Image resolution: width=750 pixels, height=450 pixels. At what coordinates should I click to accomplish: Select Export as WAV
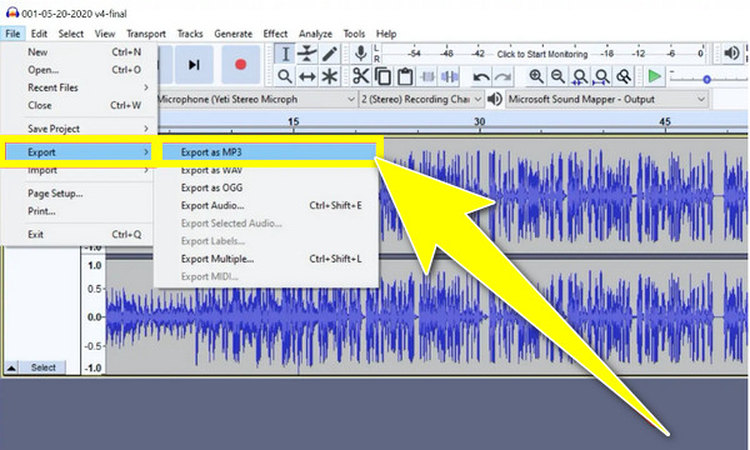click(x=267, y=170)
